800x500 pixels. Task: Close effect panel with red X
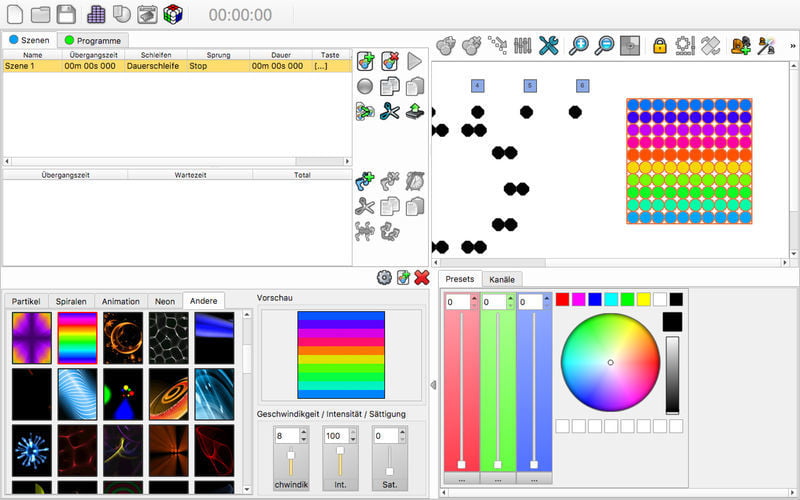click(422, 277)
